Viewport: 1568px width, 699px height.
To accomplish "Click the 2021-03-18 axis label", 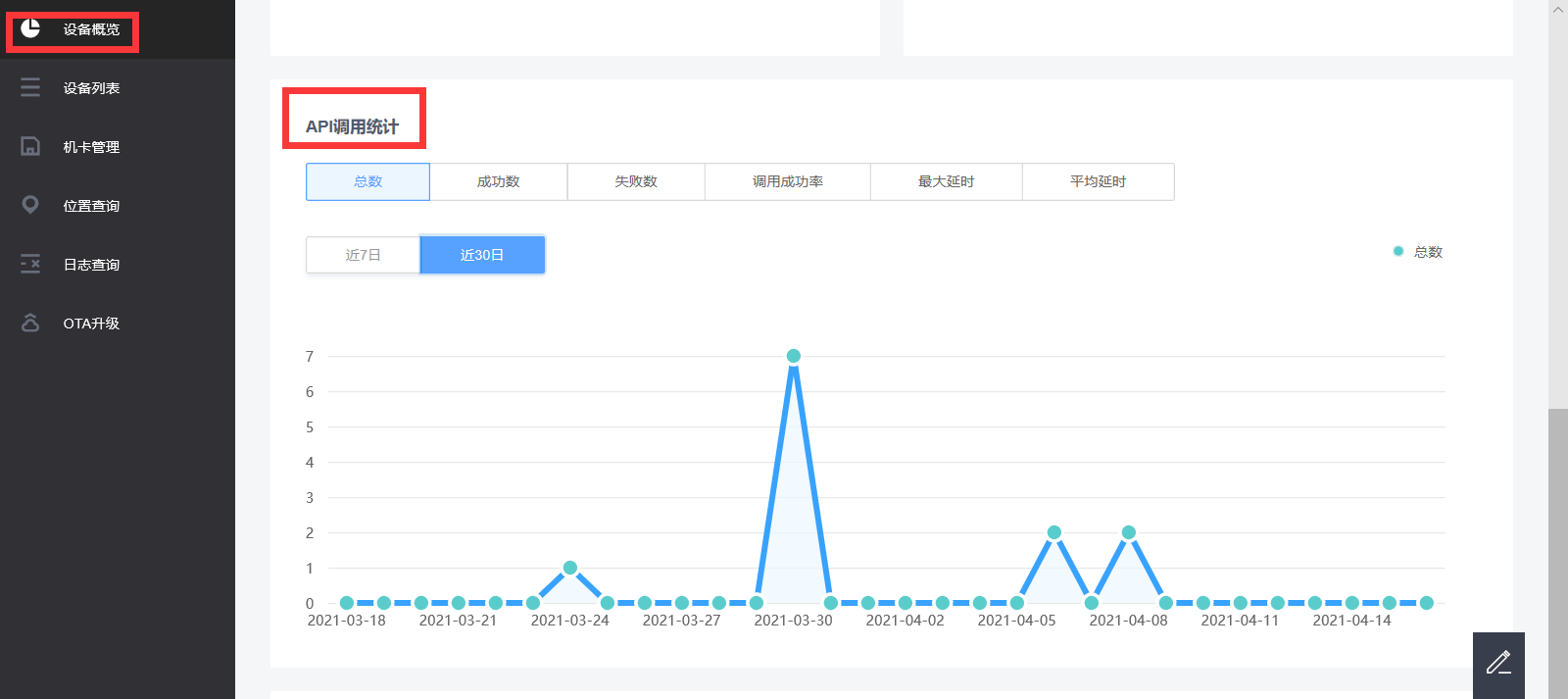I will (347, 621).
